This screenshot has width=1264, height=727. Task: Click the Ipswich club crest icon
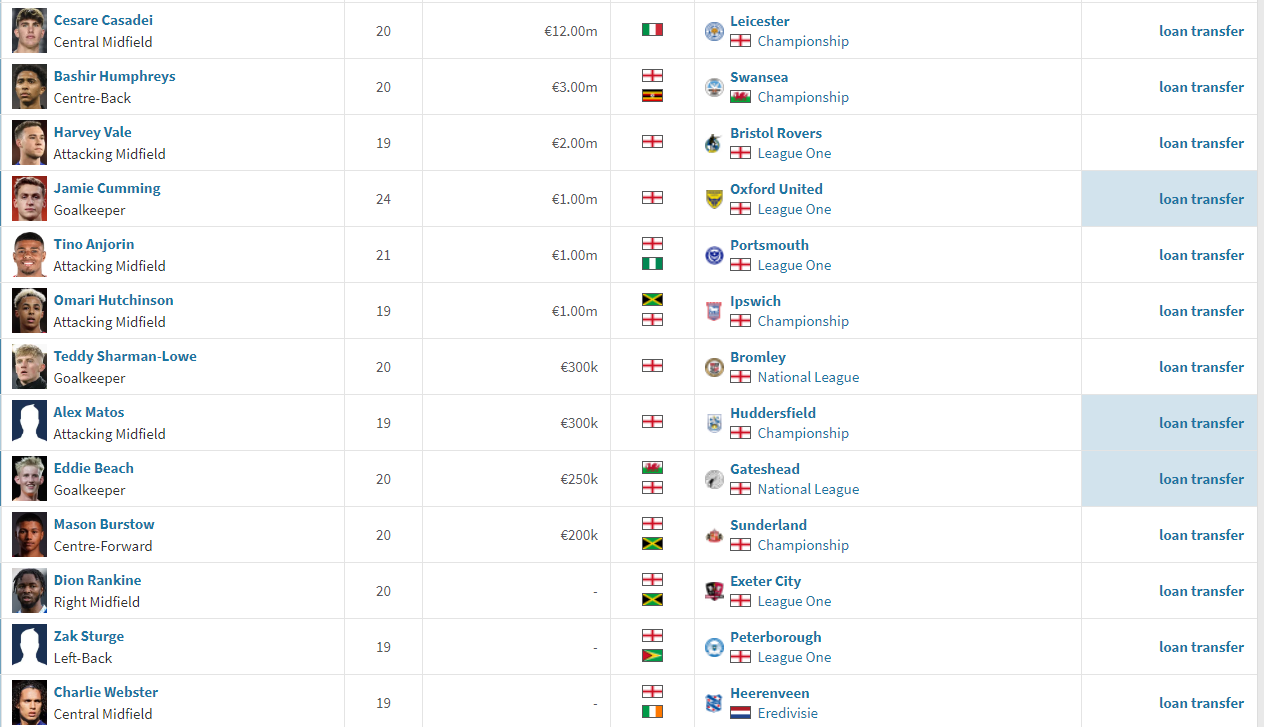[713, 311]
